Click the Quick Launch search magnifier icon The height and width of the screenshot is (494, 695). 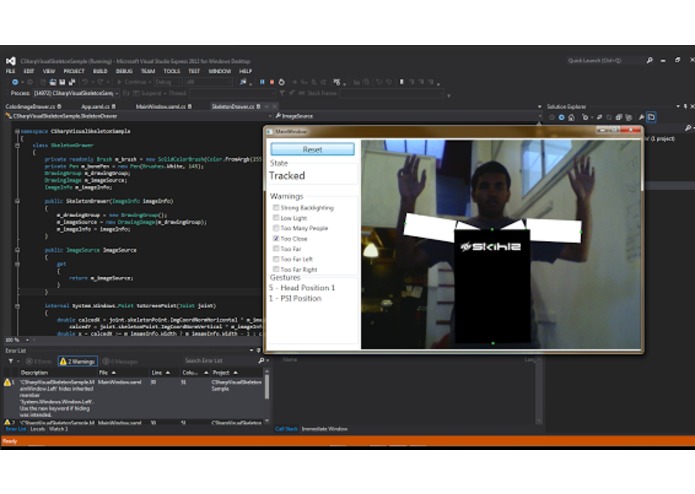pyautogui.click(x=649, y=60)
